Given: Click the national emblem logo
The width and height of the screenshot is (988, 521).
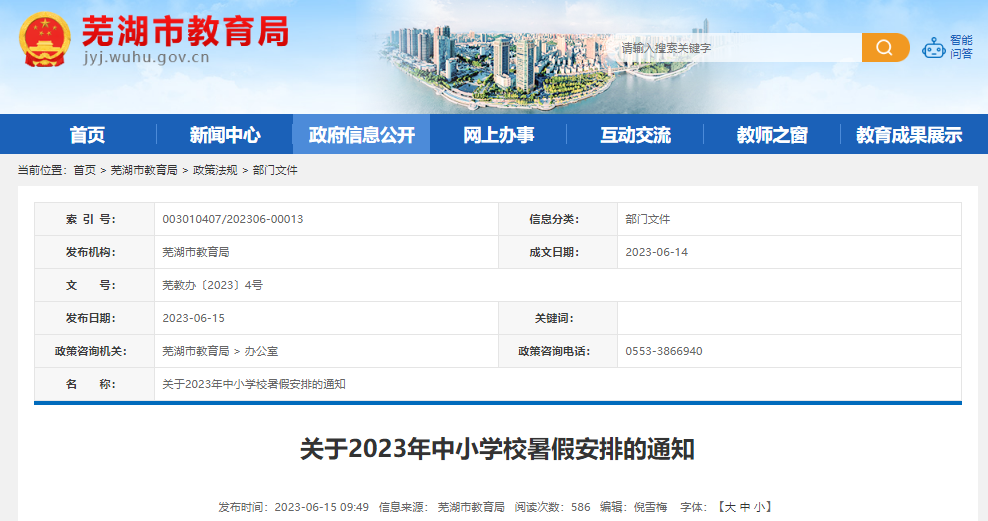Looking at the screenshot, I should 45,40.
